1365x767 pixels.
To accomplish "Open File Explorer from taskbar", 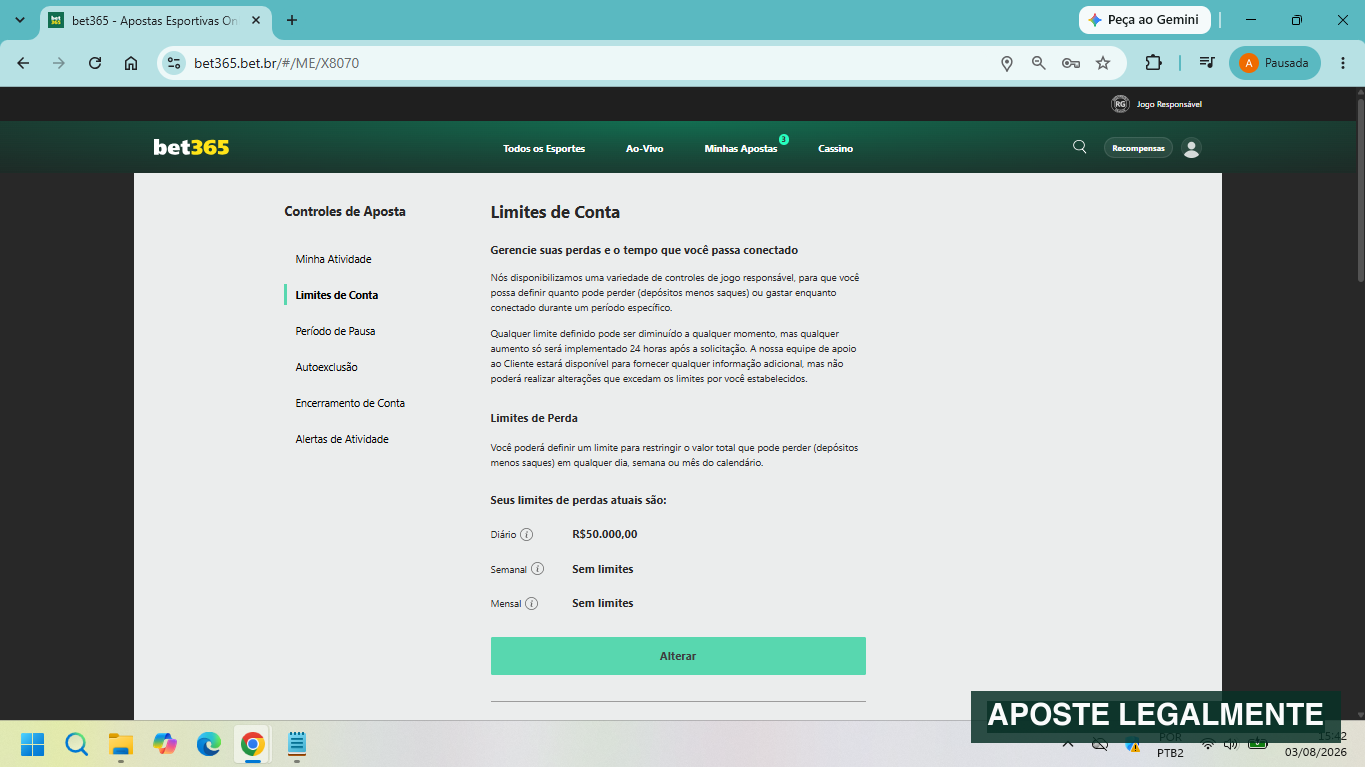I will pos(121,744).
